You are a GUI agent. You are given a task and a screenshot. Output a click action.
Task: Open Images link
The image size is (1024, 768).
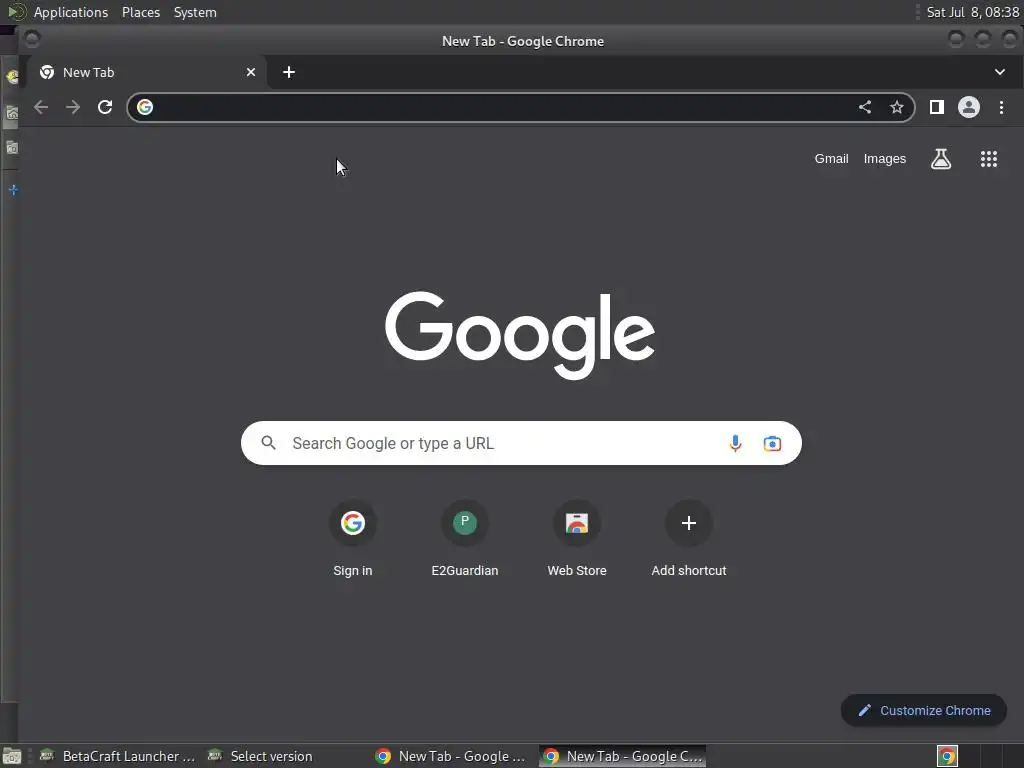885,159
